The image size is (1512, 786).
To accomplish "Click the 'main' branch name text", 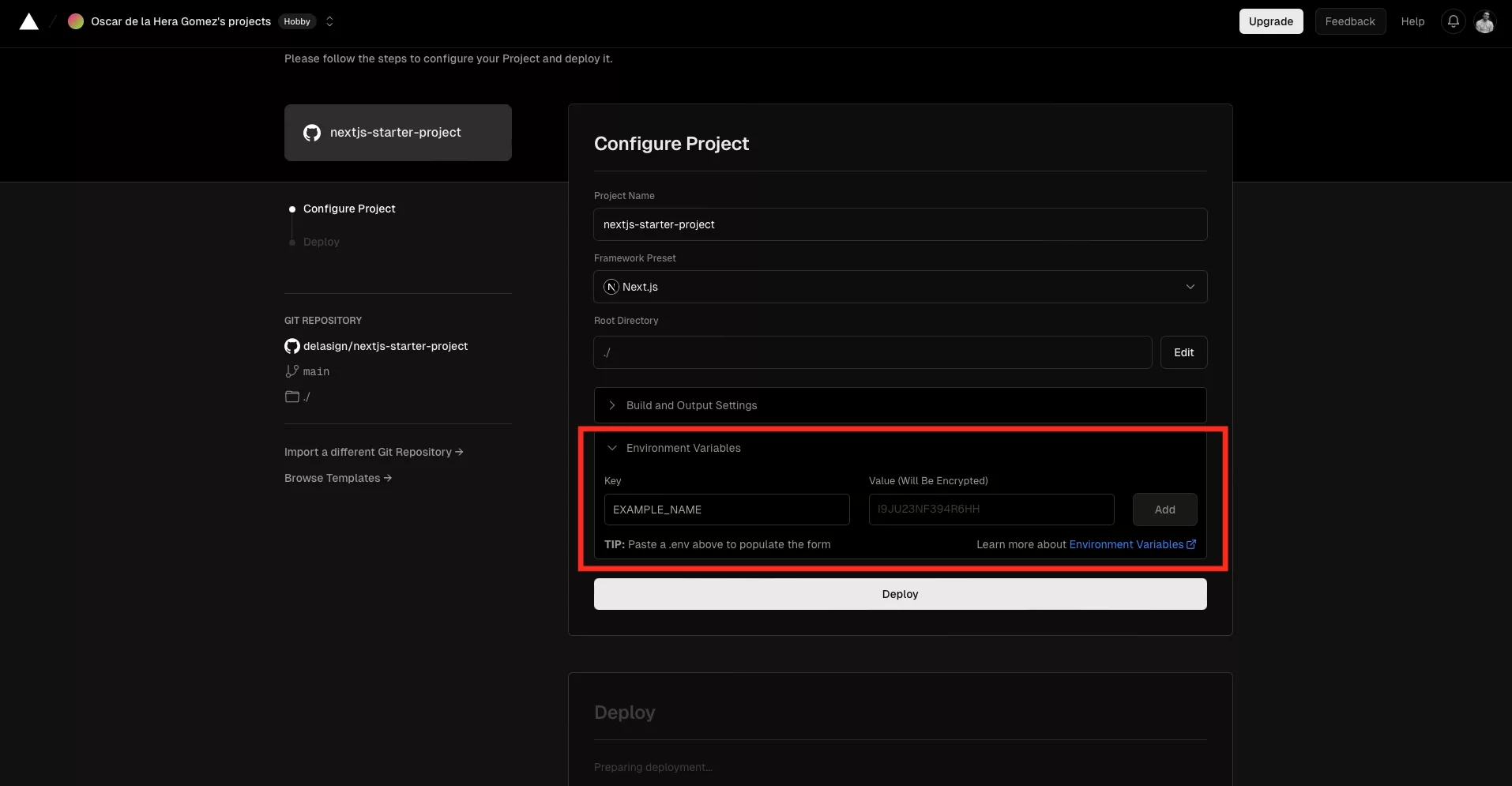I will point(316,371).
